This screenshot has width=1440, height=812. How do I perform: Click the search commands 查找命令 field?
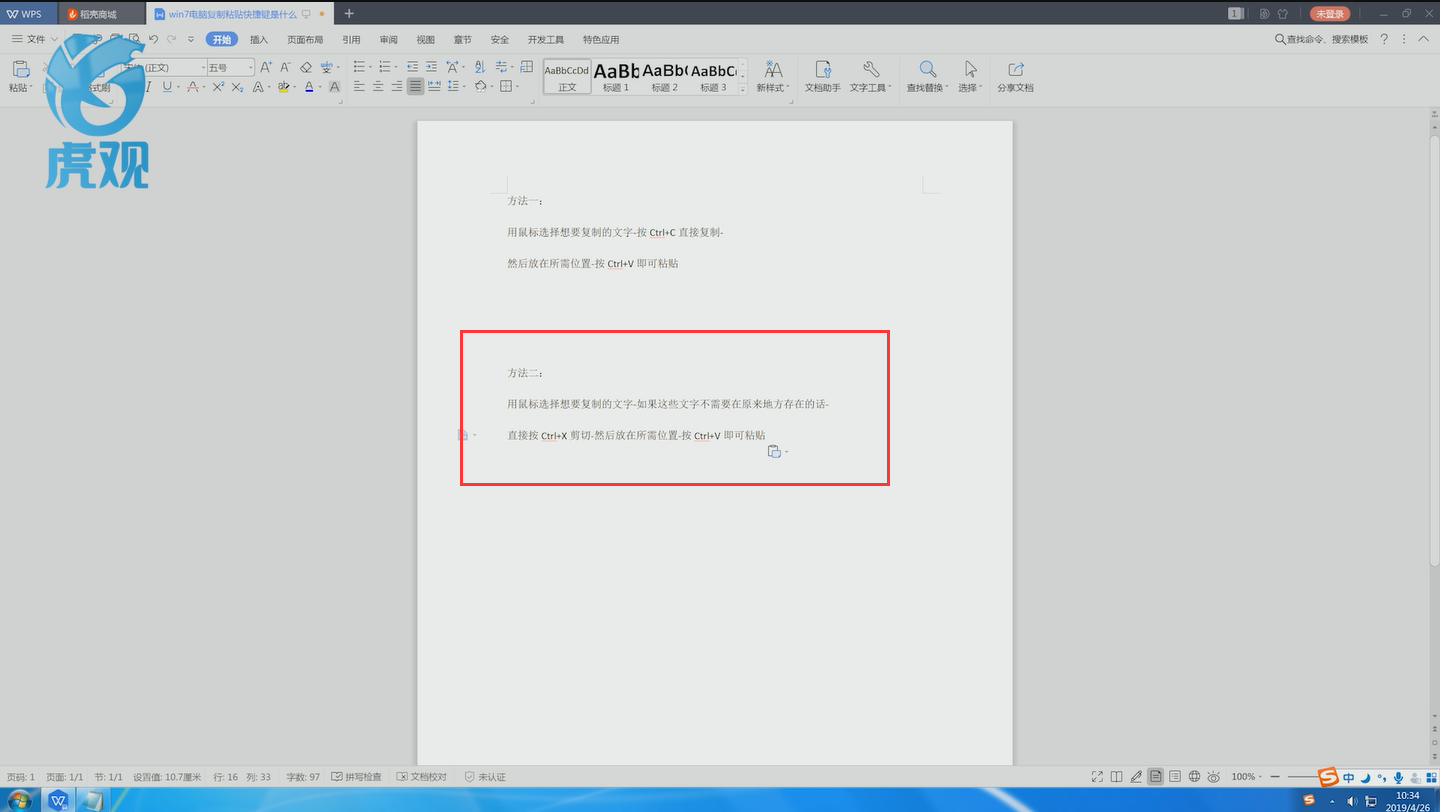click(x=1321, y=39)
